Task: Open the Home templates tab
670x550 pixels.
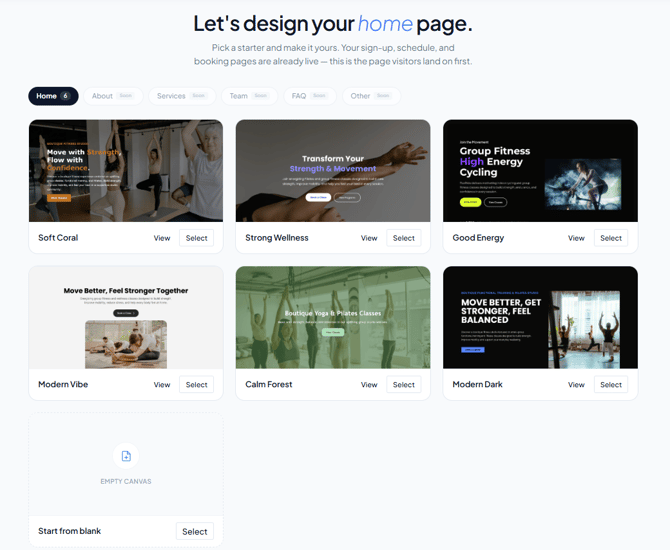Action: 53,96
